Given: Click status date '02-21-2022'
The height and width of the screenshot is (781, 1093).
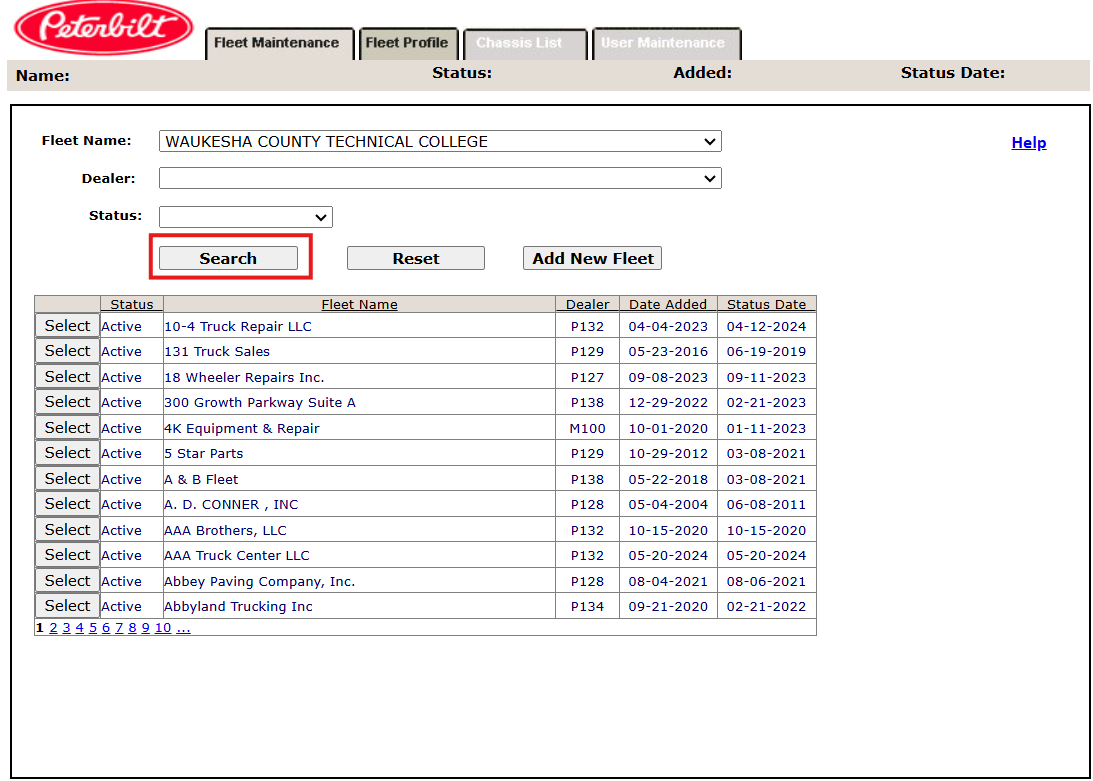Looking at the screenshot, I should (766, 607).
